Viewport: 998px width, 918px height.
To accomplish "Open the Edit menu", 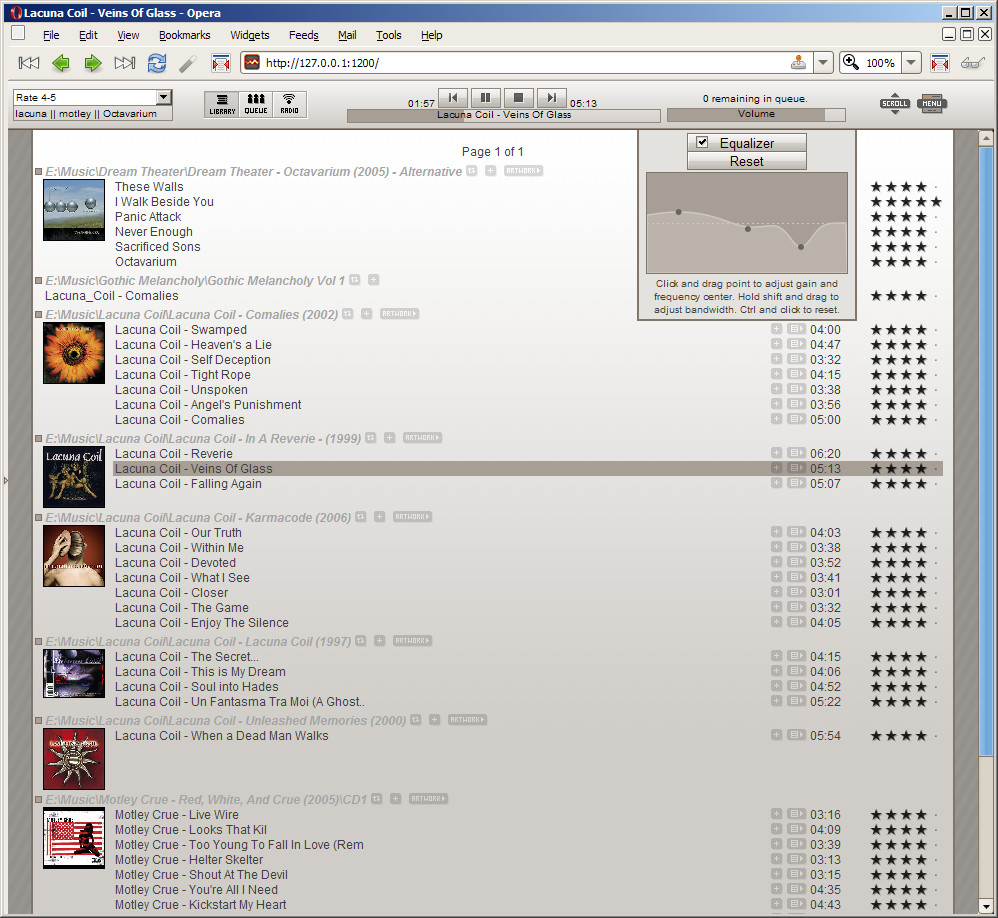I will click(88, 35).
